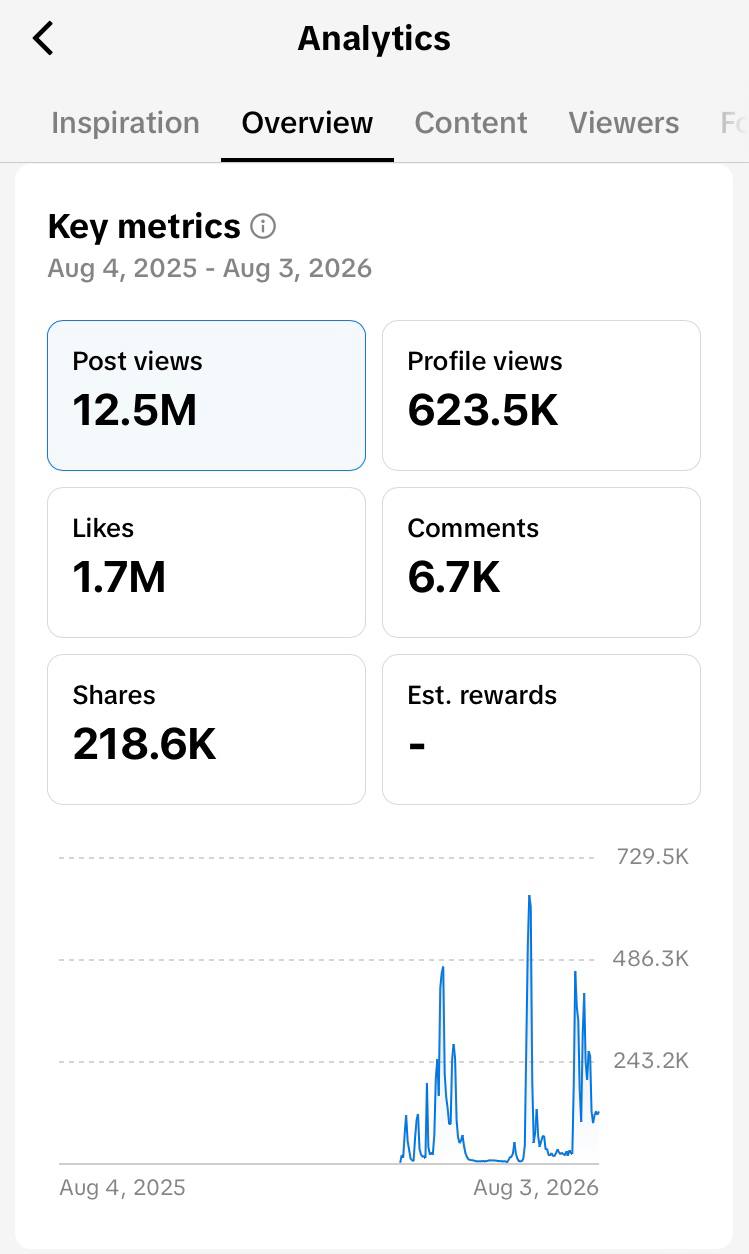Viewport: 749px width, 1254px height.
Task: Tap the Aug 3, 2026 chart end label
Action: click(x=536, y=1187)
